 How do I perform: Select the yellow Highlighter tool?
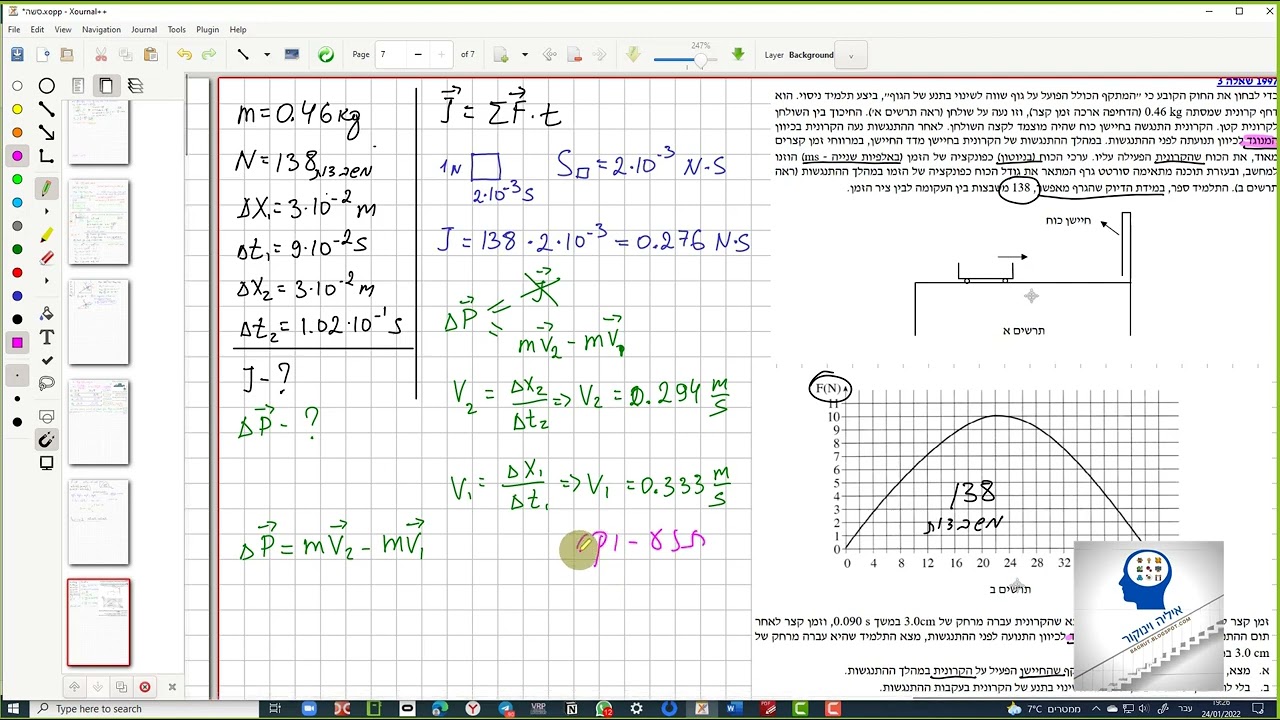click(46, 235)
